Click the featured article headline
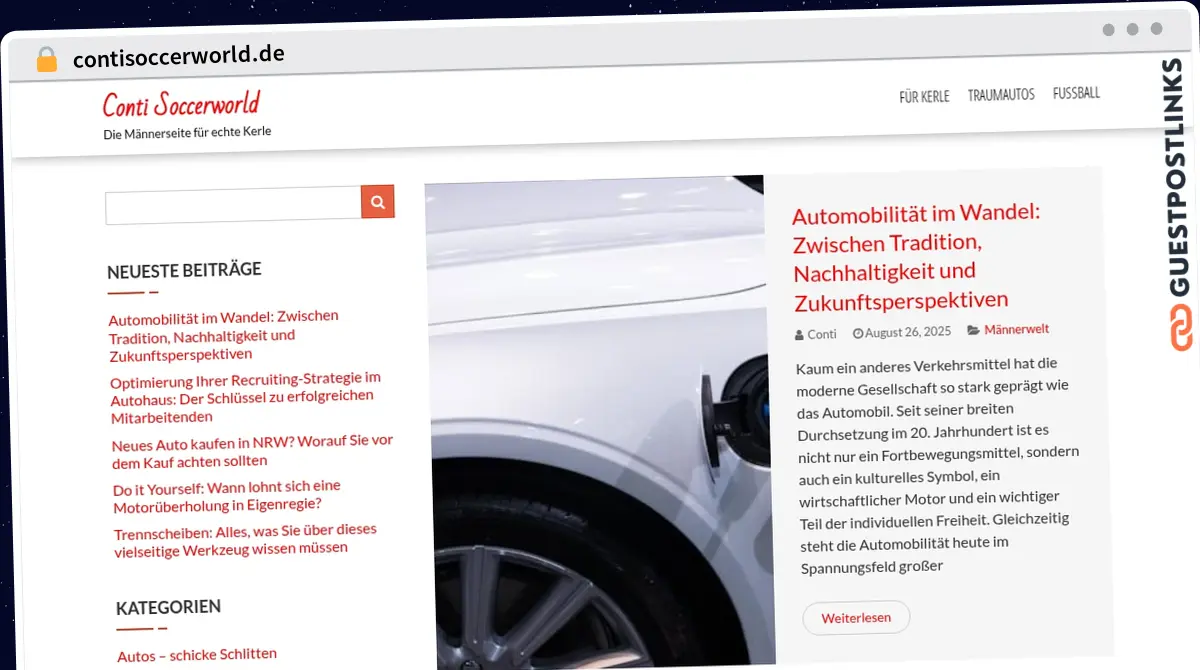This screenshot has height=670, width=1200. [x=916, y=256]
